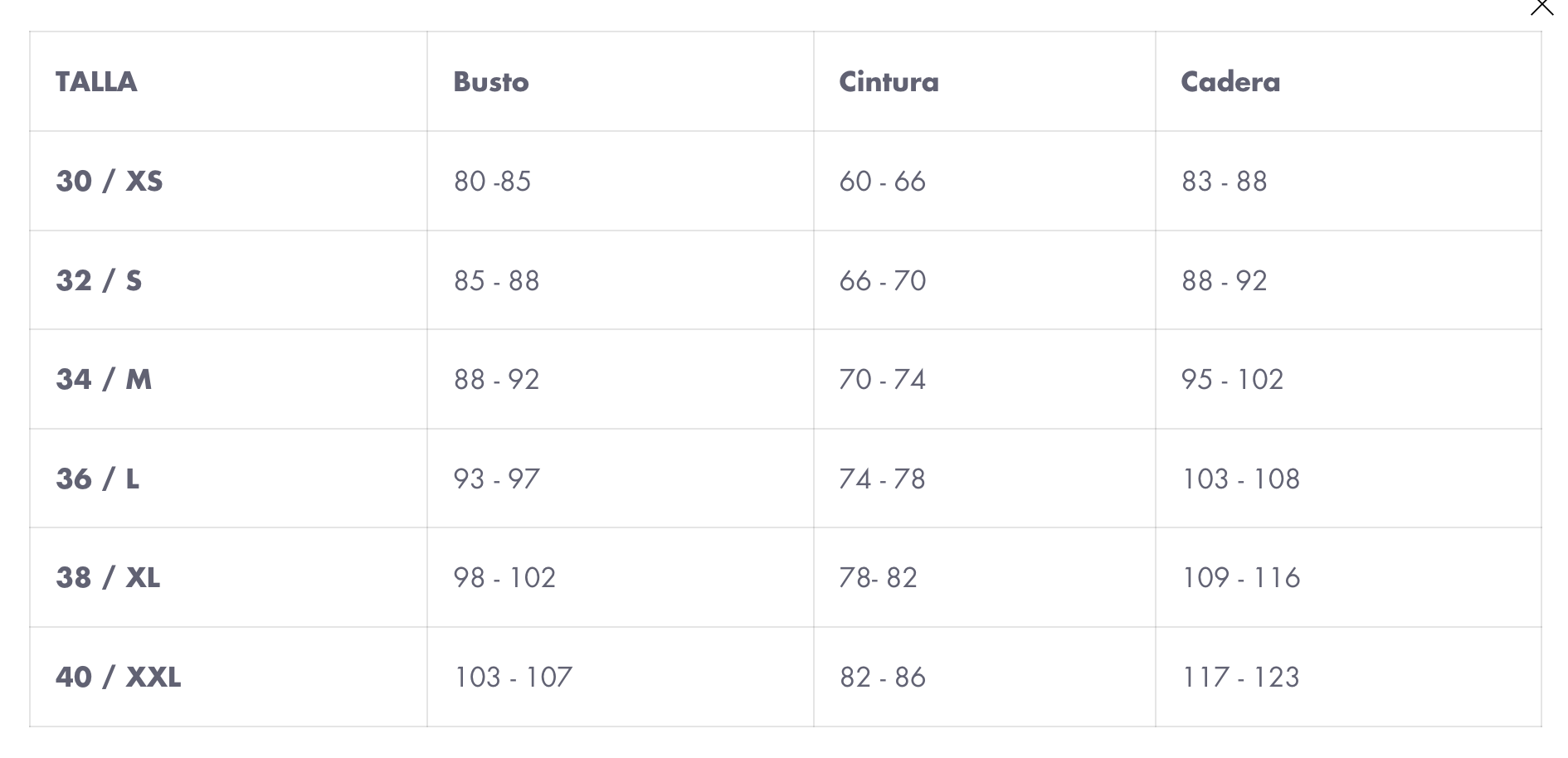The height and width of the screenshot is (758, 1568).
Task: Select the 34 / M size row
Action: (x=786, y=379)
